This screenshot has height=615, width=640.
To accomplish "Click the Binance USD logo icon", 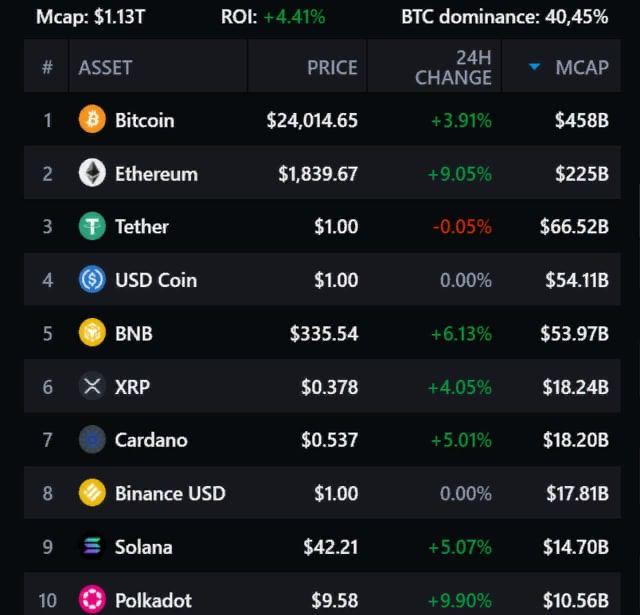I will pos(92,493).
